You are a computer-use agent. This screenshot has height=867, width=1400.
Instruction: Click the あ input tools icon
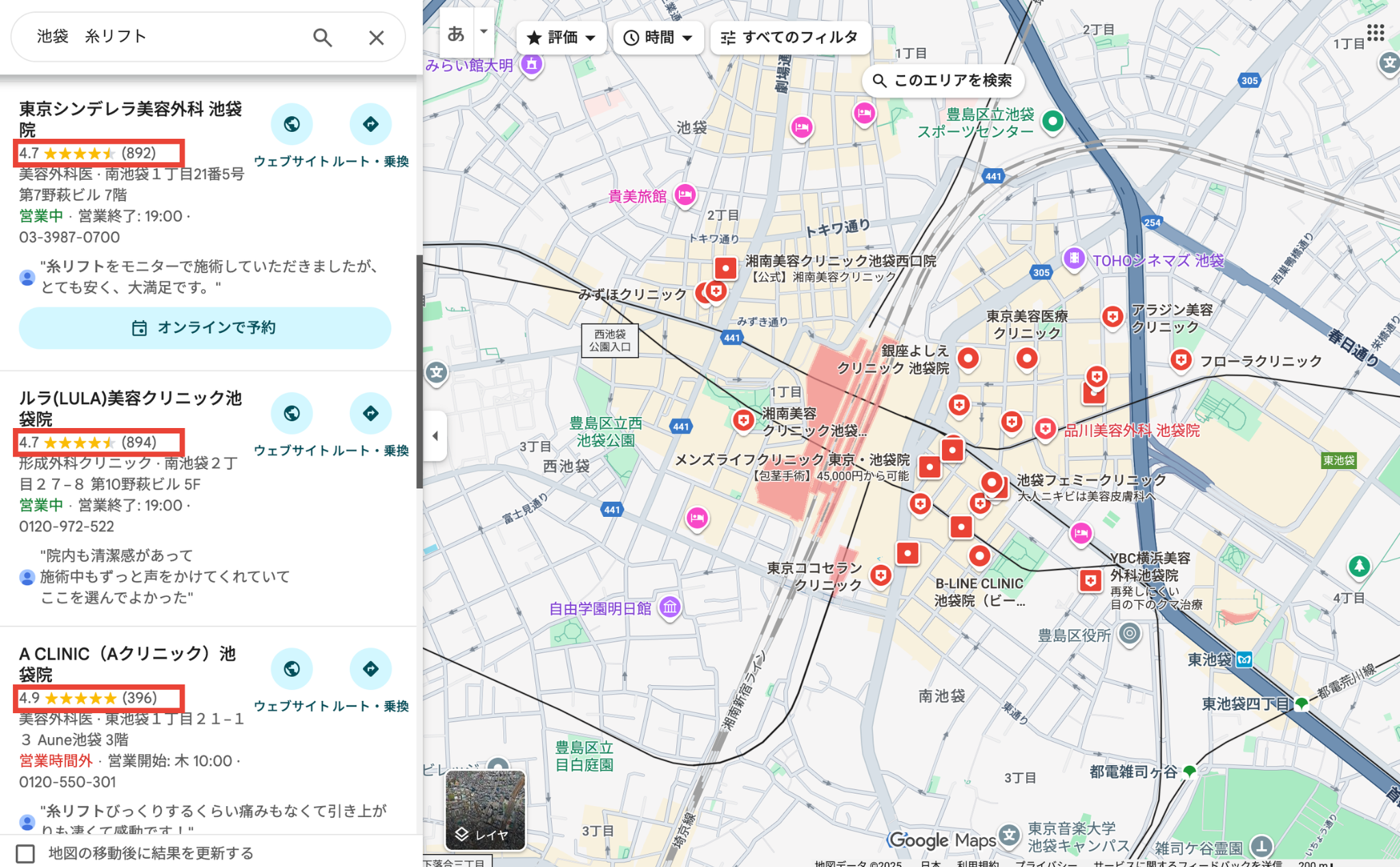[x=456, y=32]
